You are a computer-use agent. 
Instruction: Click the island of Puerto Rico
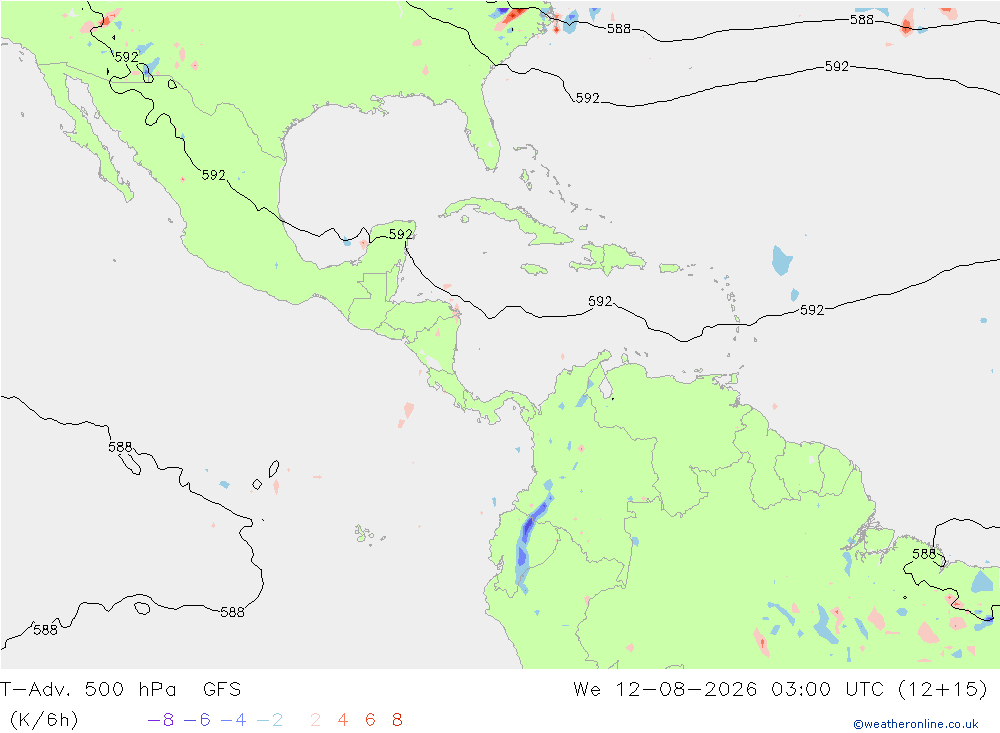(670, 269)
